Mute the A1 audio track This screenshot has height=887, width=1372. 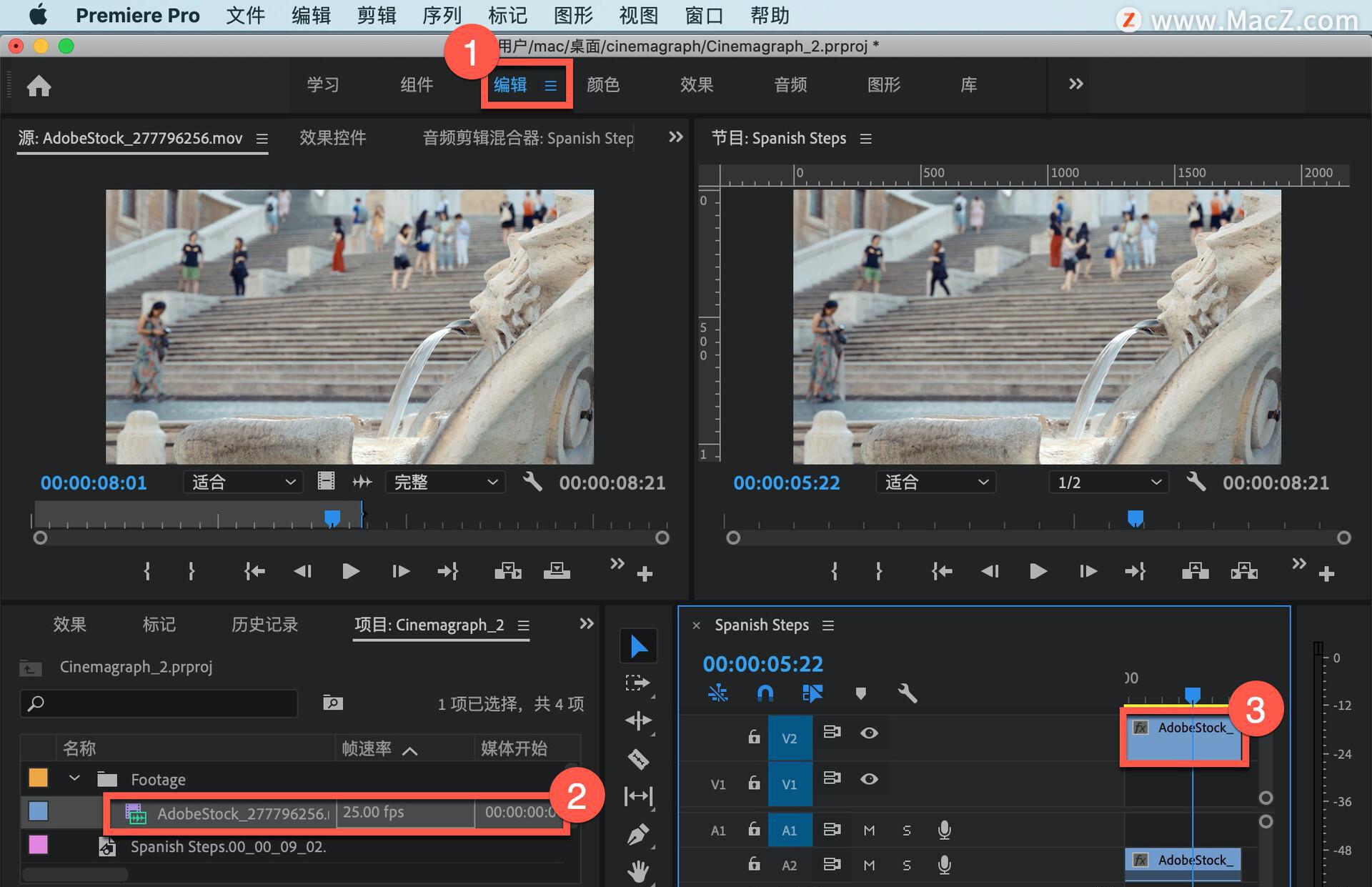(869, 830)
